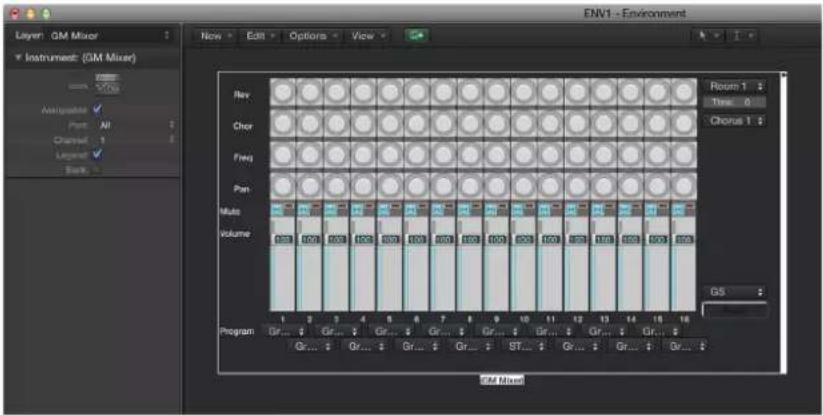Viewport: 823px width, 415px height.
Task: Open the Edit menu
Action: (x=260, y=36)
